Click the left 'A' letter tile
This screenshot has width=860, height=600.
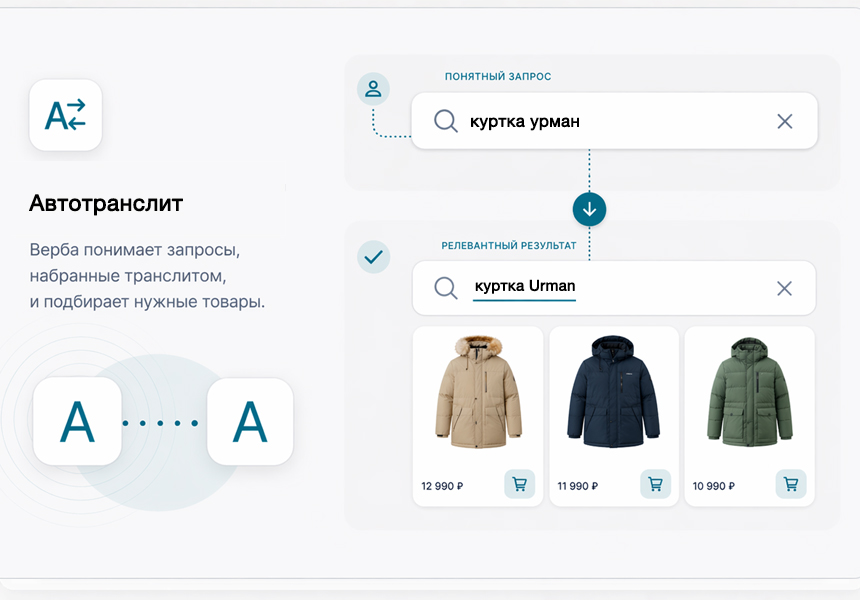77,422
